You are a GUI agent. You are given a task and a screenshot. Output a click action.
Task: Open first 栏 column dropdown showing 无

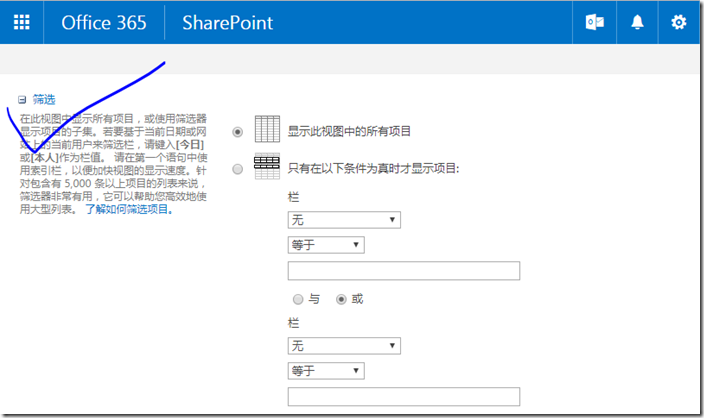click(344, 220)
